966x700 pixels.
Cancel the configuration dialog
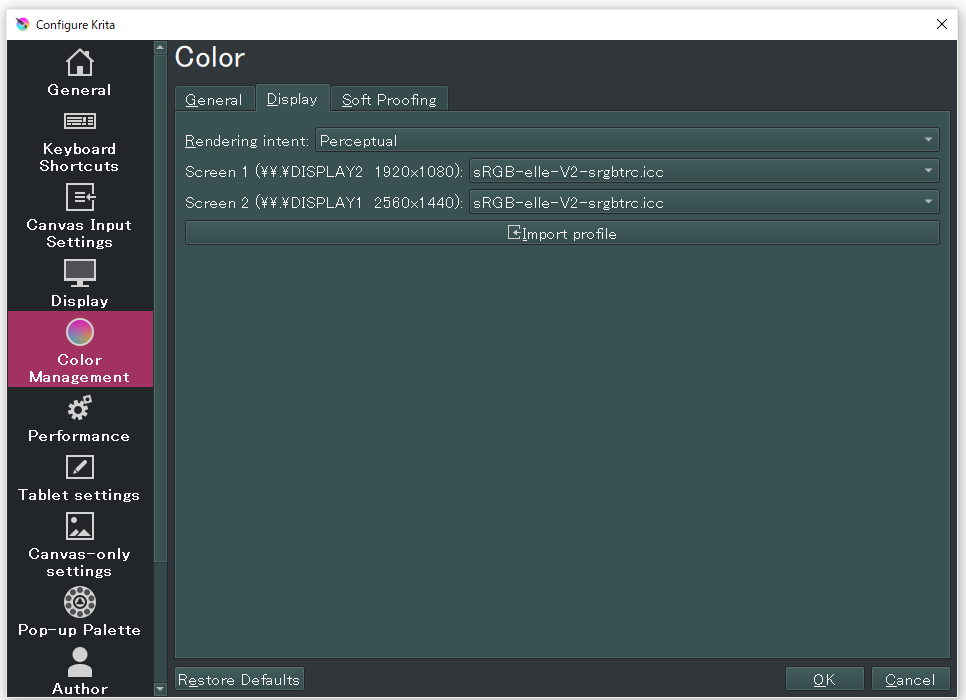pos(910,680)
